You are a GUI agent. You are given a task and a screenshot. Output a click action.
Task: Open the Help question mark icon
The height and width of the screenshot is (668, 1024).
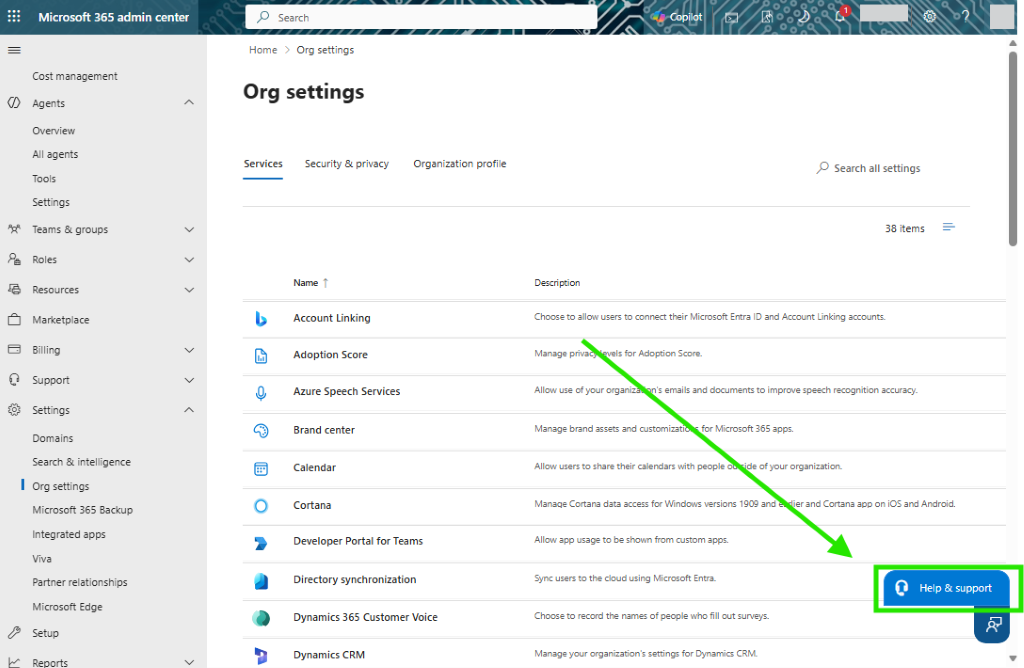click(965, 17)
